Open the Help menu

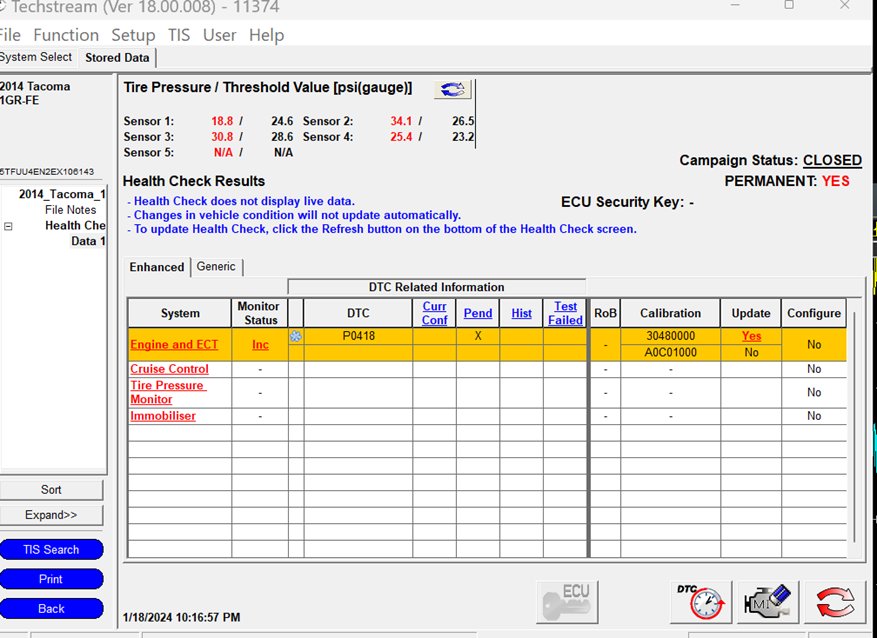click(266, 35)
